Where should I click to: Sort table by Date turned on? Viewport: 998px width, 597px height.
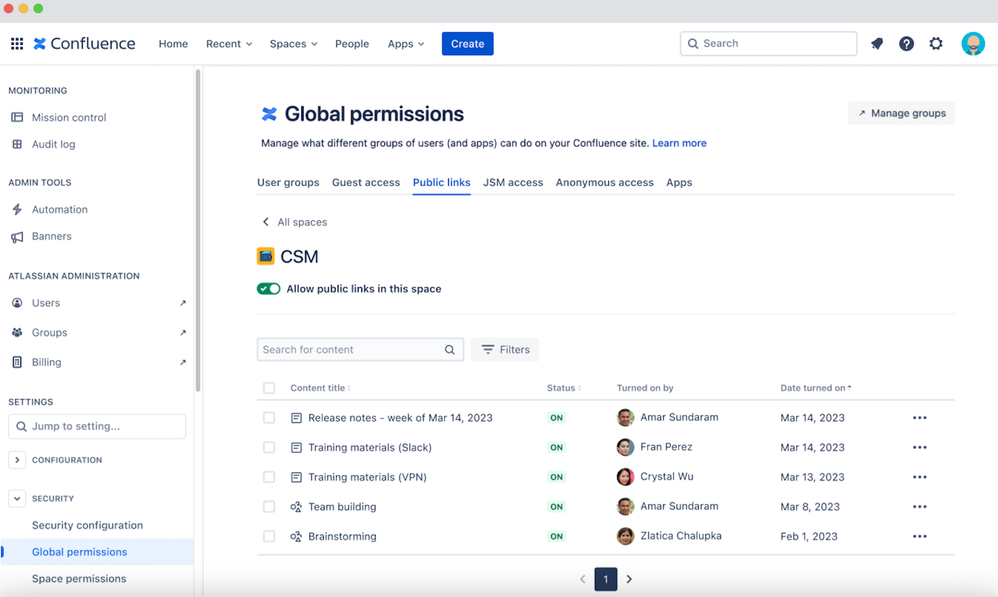816,388
